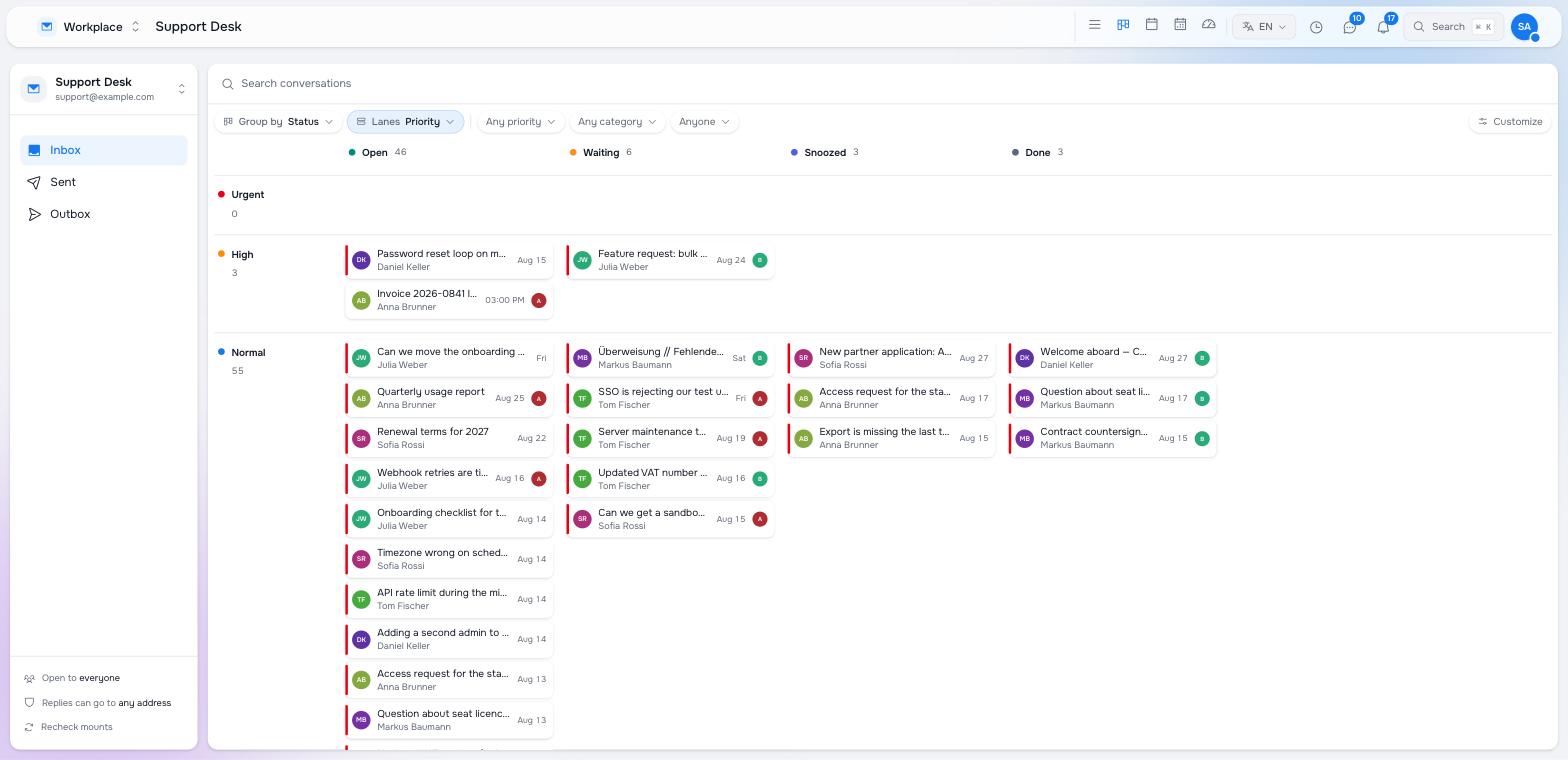Open the SA user avatar menu

pos(1524,27)
